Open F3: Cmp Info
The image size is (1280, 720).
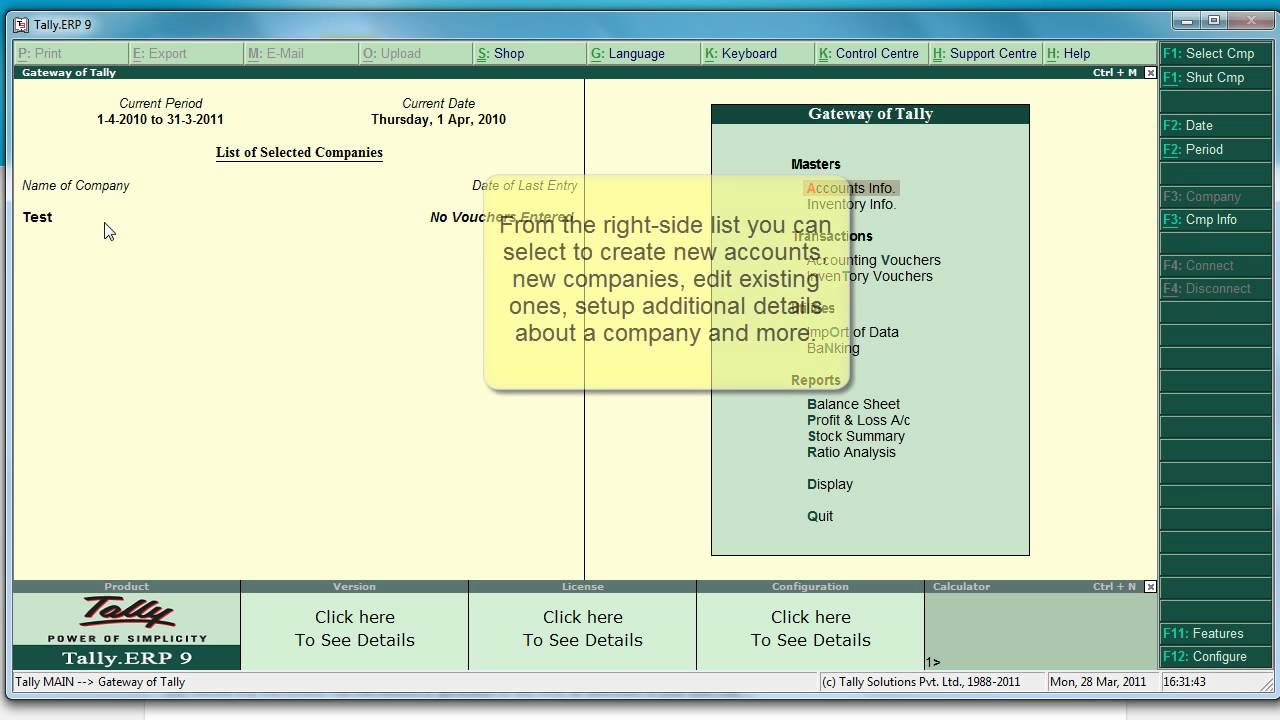pos(1216,220)
